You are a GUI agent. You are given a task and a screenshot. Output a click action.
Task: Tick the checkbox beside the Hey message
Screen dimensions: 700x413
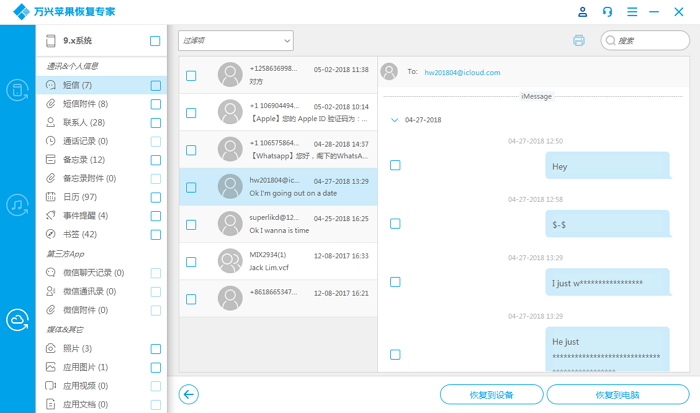(395, 165)
